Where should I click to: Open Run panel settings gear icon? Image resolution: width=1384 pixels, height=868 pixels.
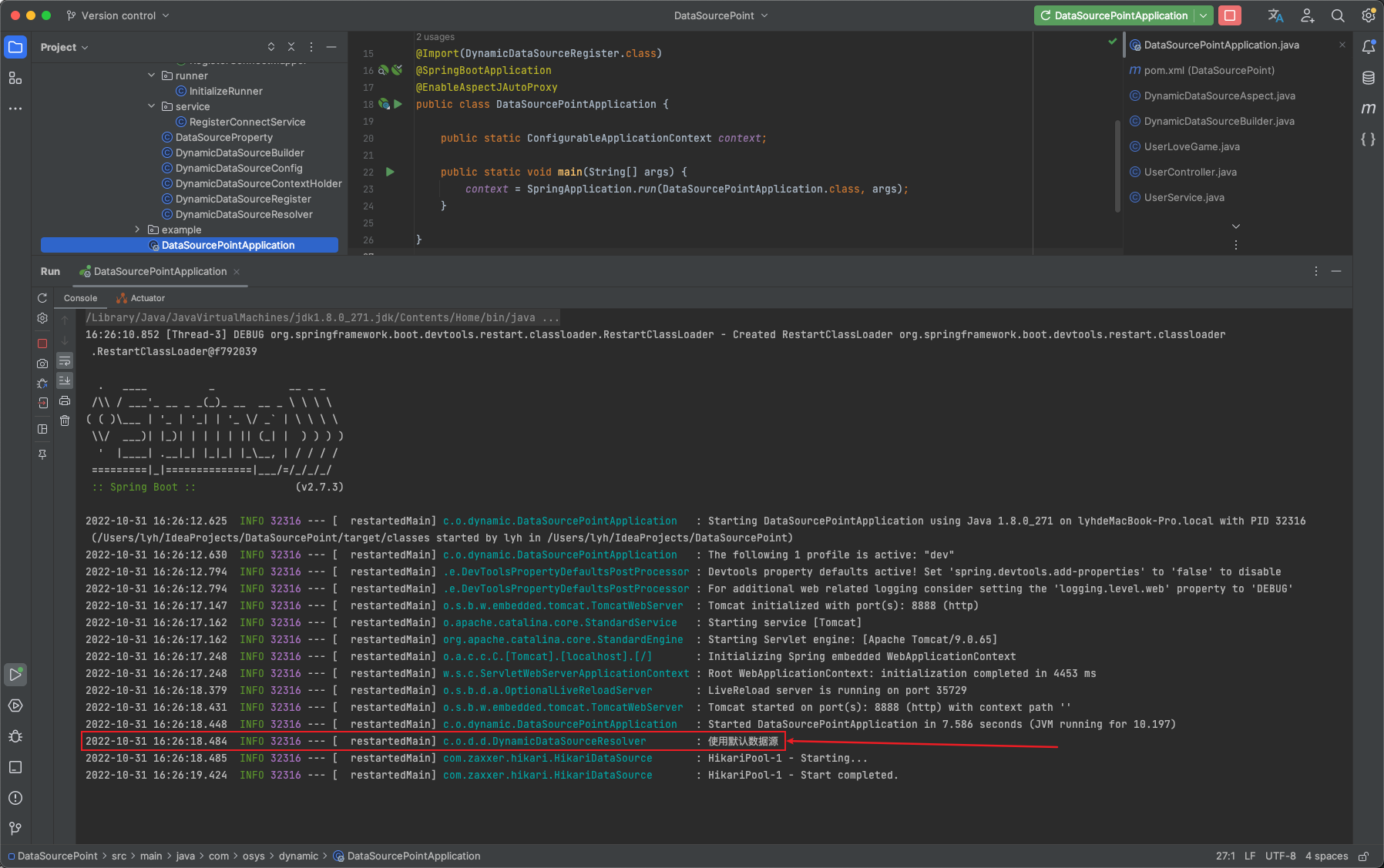click(x=42, y=318)
